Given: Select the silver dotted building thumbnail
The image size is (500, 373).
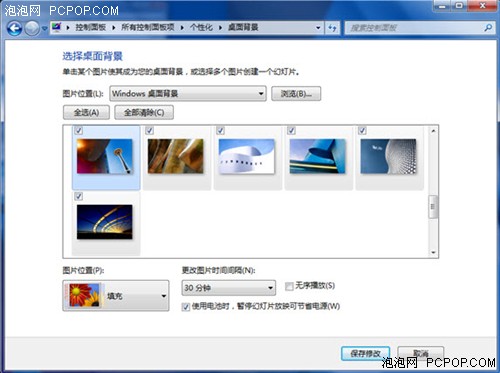Looking at the screenshot, I should (x=388, y=156).
